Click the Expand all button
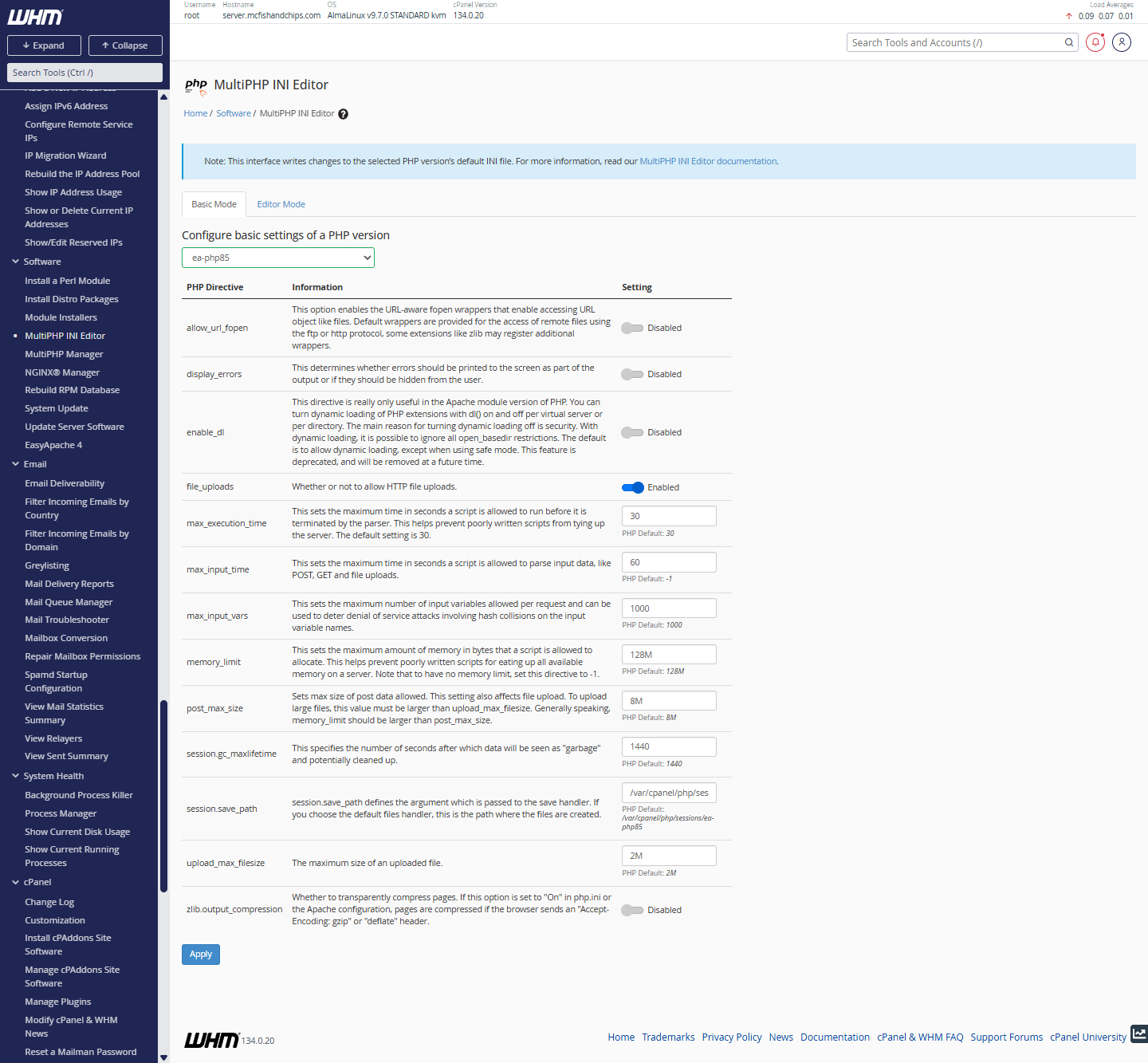Viewport: 1148px width, 1063px height. coord(44,45)
